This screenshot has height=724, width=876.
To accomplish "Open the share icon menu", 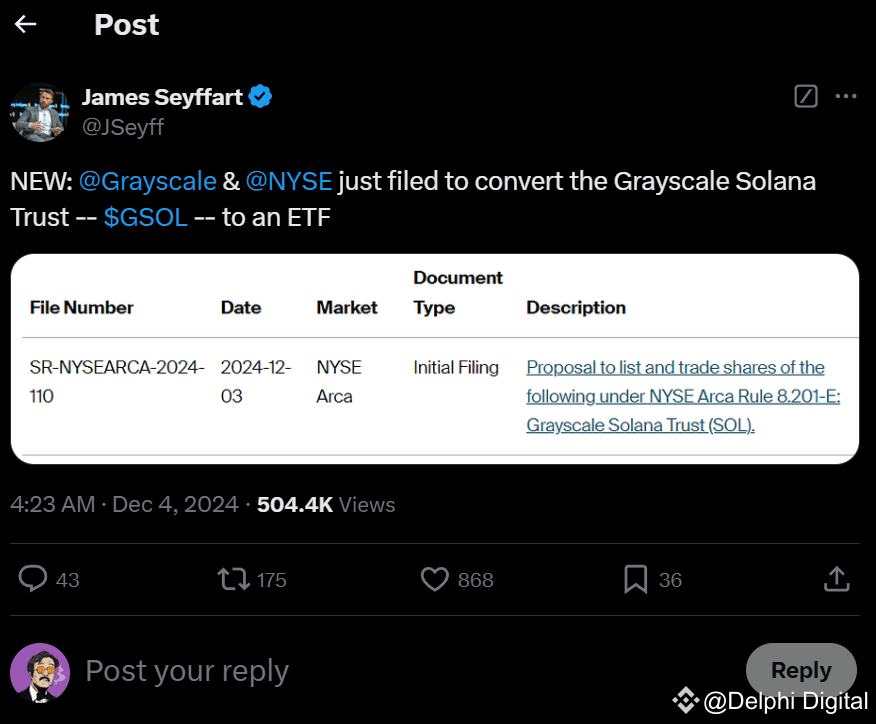I will click(836, 578).
